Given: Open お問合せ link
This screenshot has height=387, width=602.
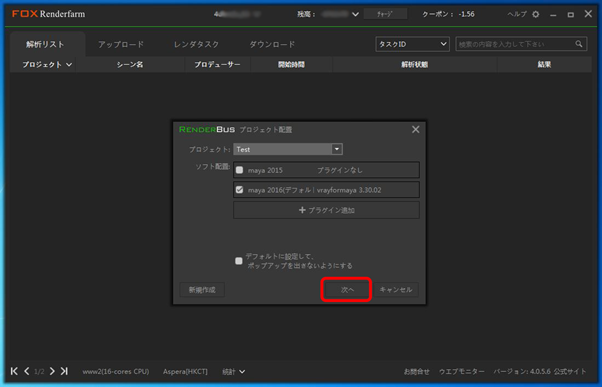Looking at the screenshot, I should 417,372.
